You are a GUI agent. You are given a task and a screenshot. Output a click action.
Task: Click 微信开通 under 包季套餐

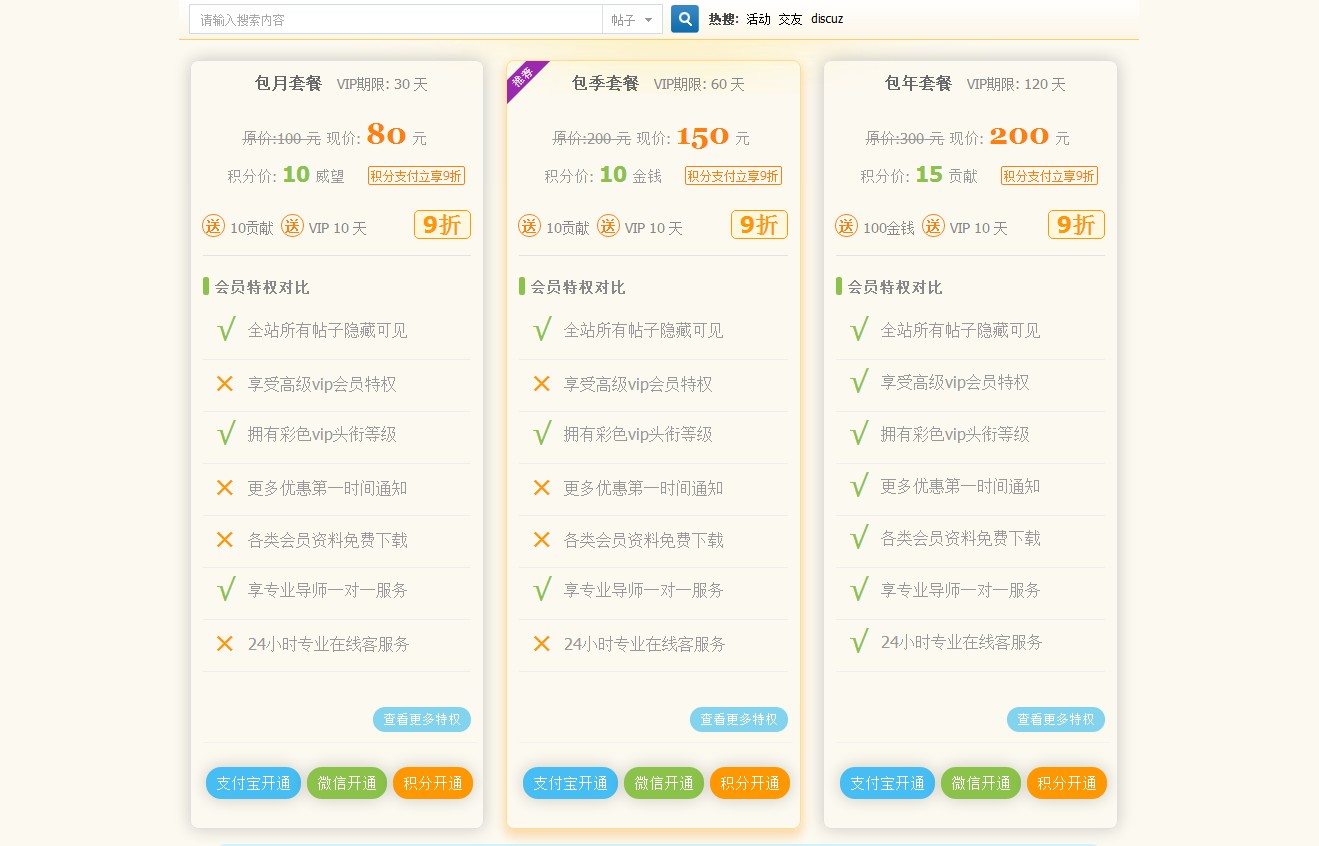(x=663, y=783)
